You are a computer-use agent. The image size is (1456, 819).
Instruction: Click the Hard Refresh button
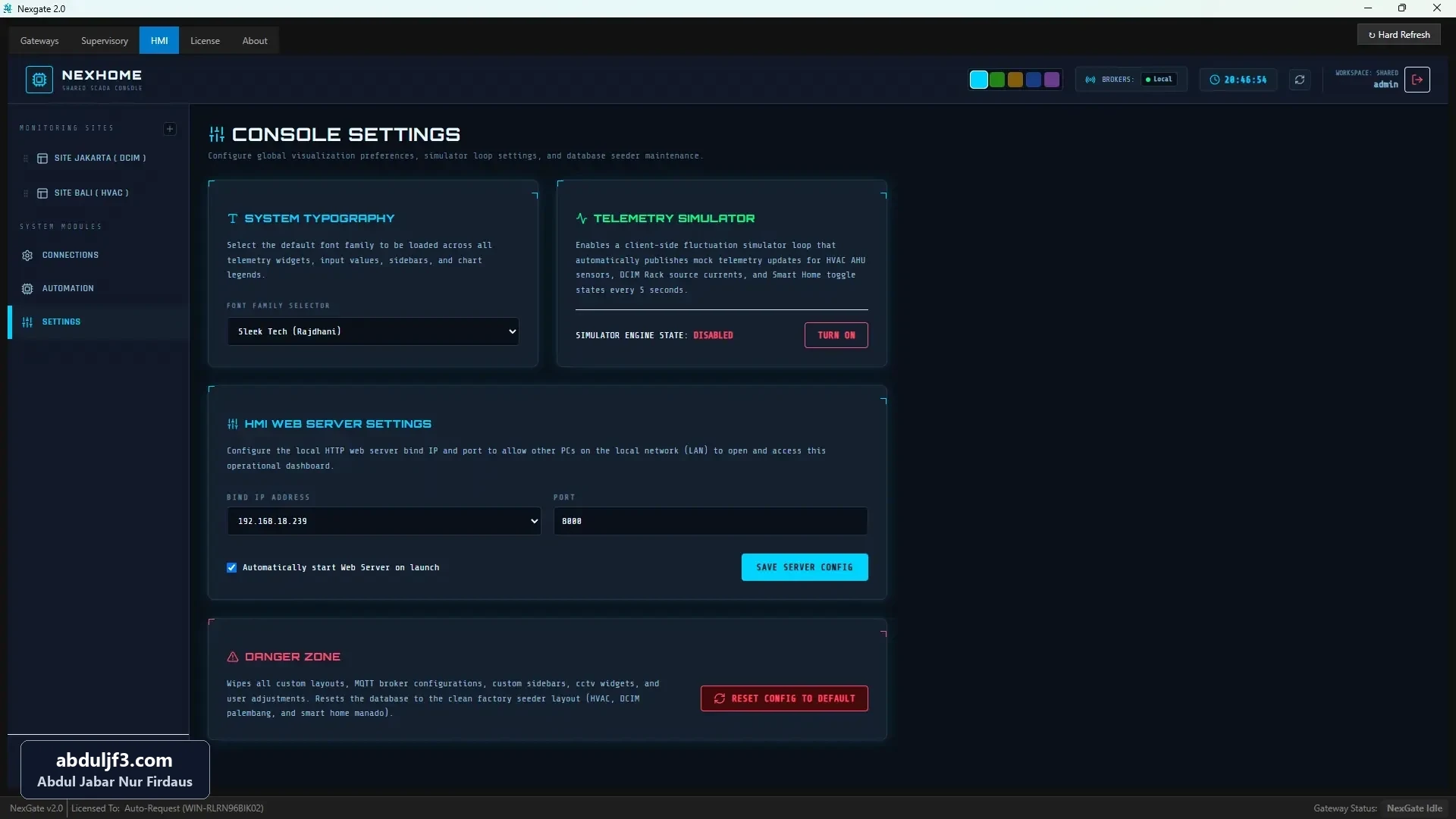coord(1399,35)
